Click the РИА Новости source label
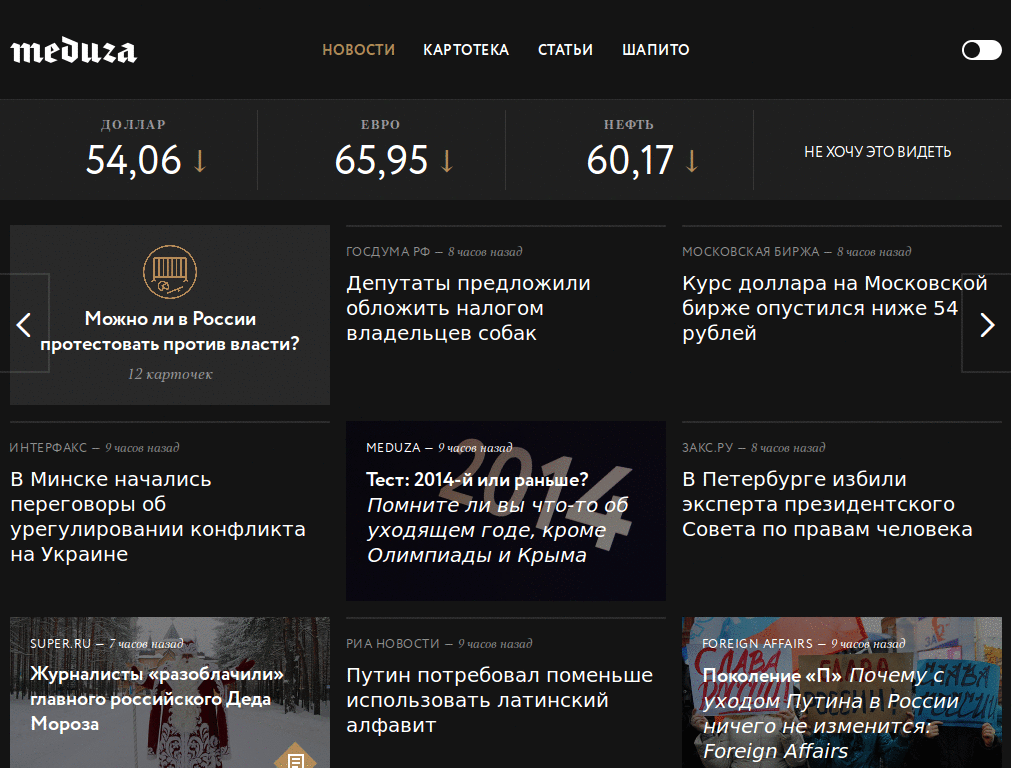Viewport: 1024px width, 768px height. [x=393, y=643]
